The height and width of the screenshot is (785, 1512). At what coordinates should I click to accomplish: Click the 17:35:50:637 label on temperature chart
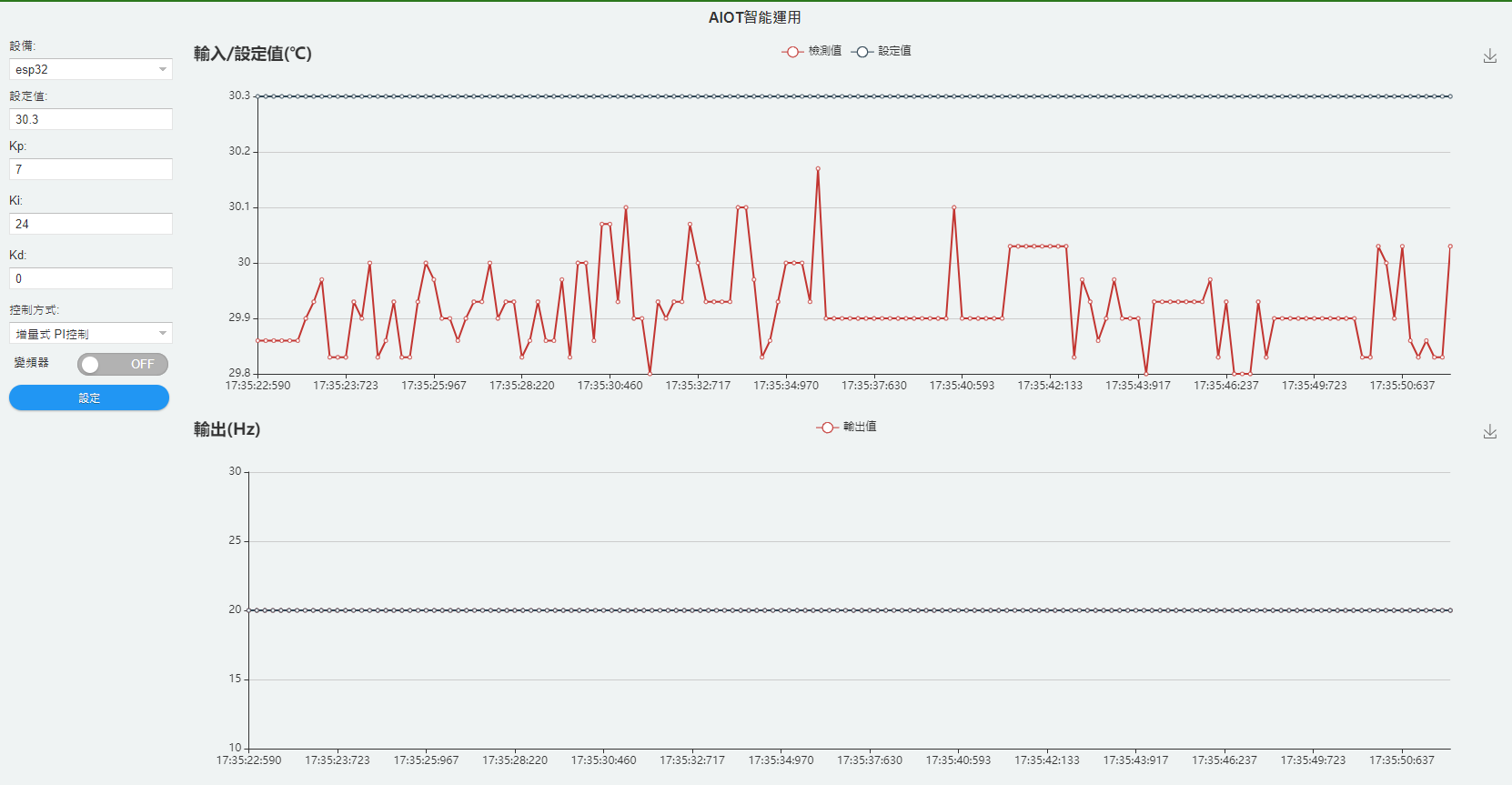pyautogui.click(x=1402, y=386)
